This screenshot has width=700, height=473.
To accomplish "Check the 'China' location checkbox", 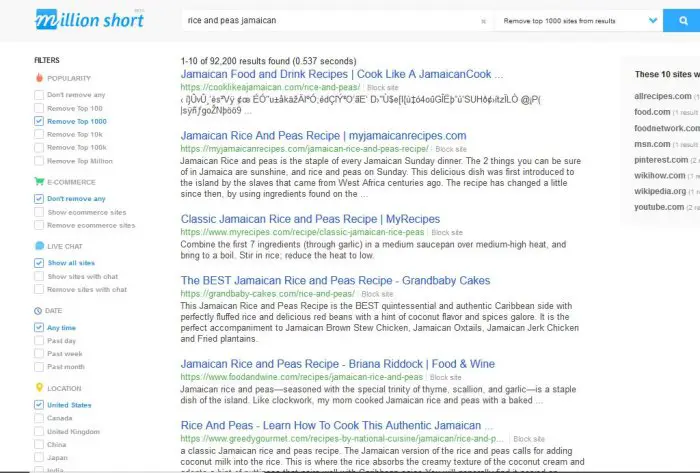I will tap(39, 444).
